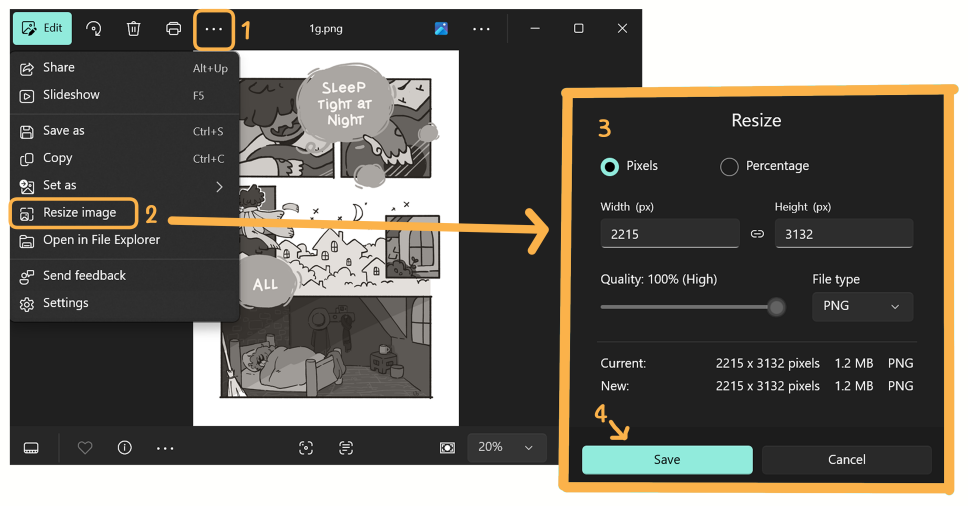Select the Percentage radio button
Viewport: 968px width, 506px height.
[x=728, y=167]
